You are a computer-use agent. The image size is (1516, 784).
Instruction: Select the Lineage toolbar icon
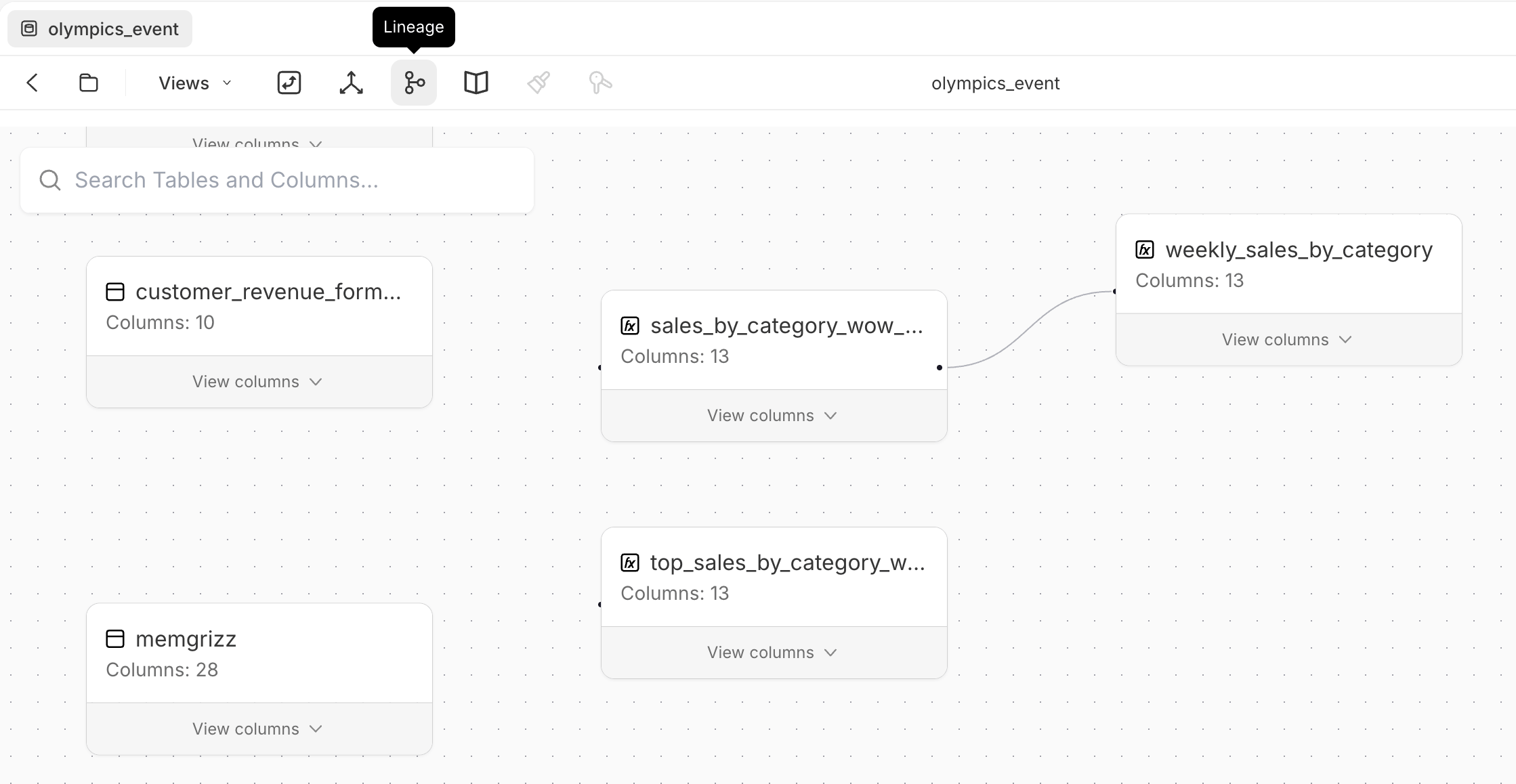414,83
